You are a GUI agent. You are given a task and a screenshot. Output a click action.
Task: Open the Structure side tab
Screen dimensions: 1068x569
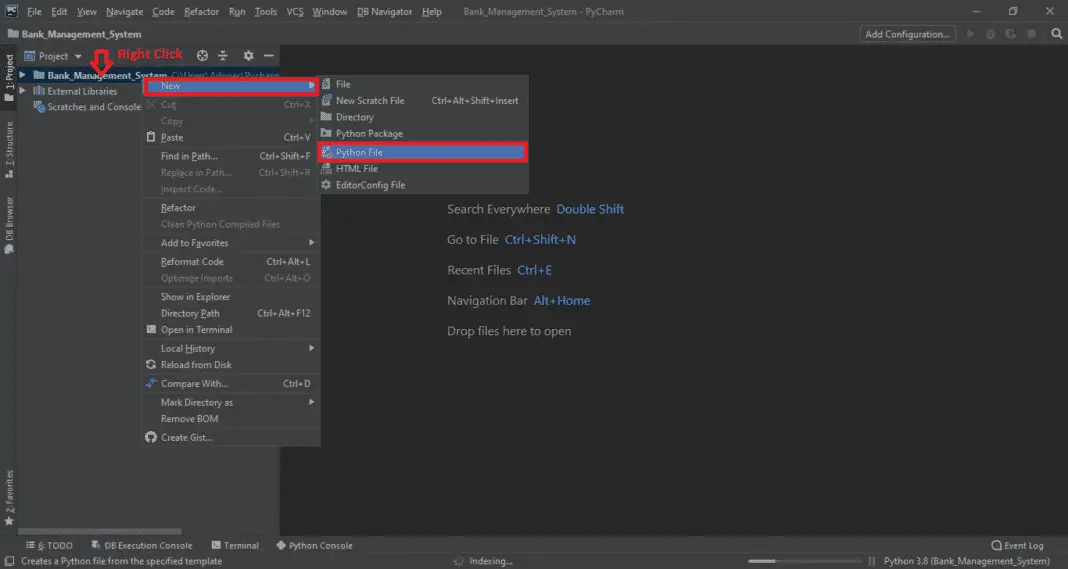(x=9, y=149)
